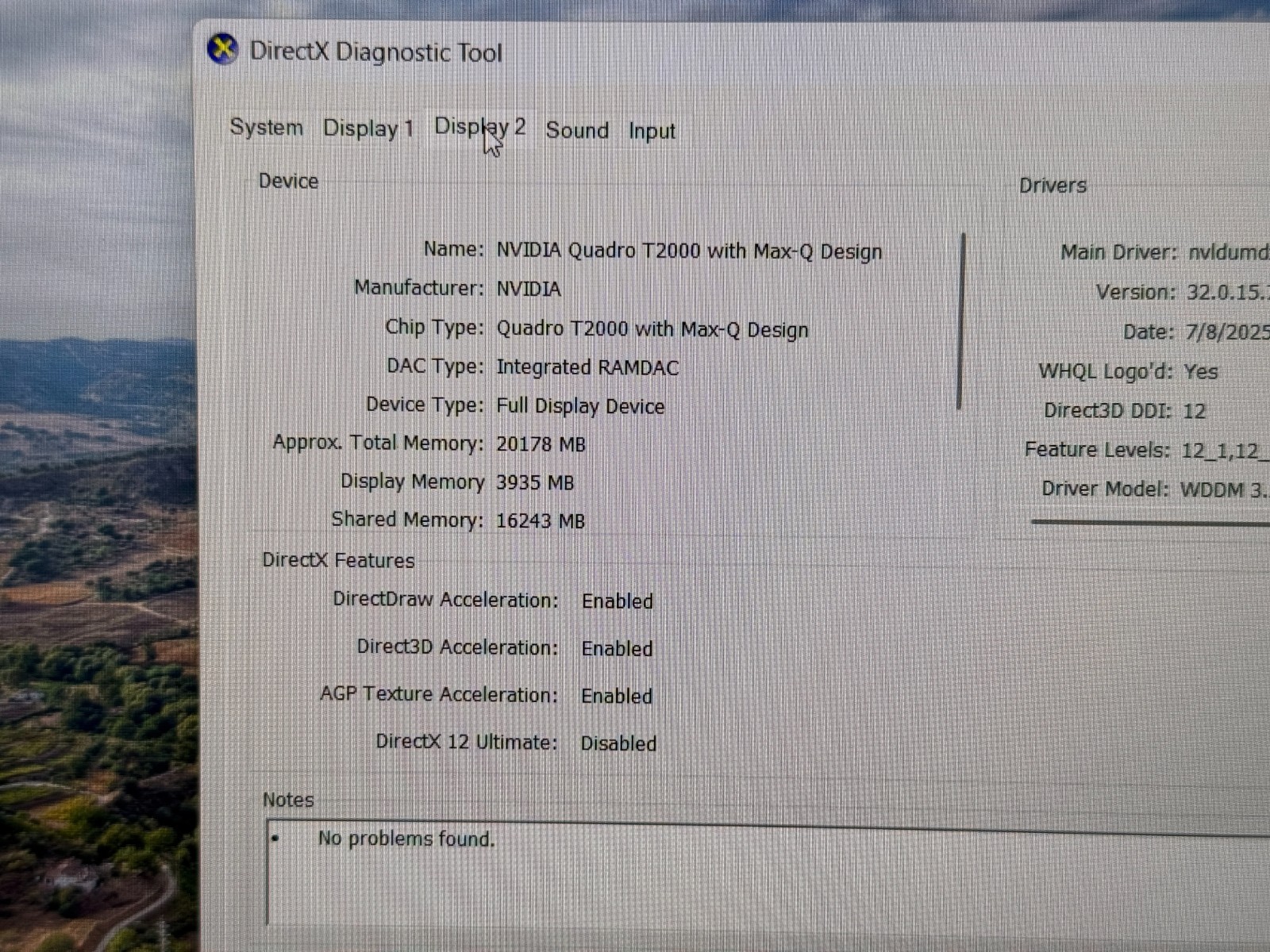Click the DirectX 12 Ultimate 'Disabled' value
1270x952 pixels.
(x=618, y=743)
